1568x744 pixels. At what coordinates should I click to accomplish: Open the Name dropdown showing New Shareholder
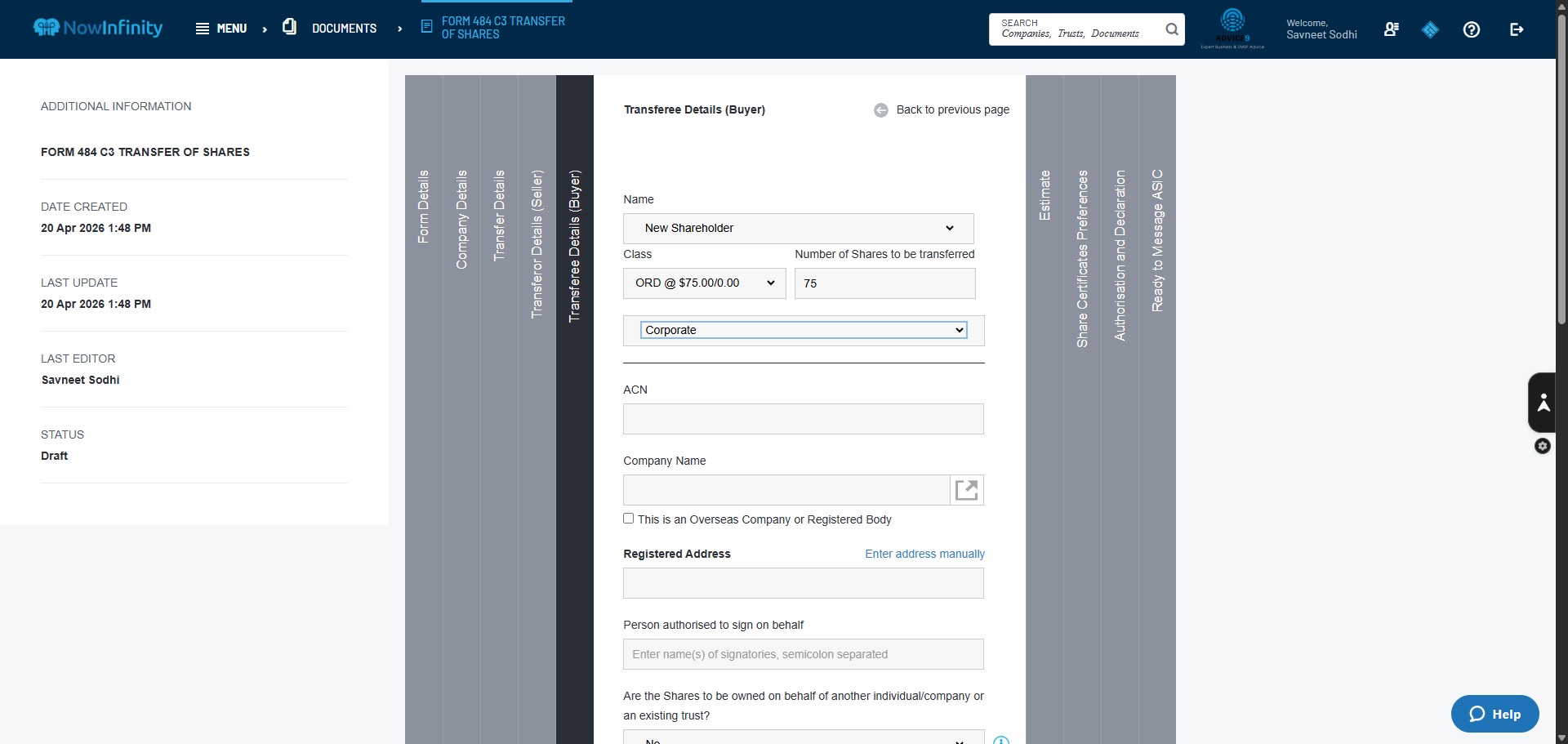tap(798, 229)
